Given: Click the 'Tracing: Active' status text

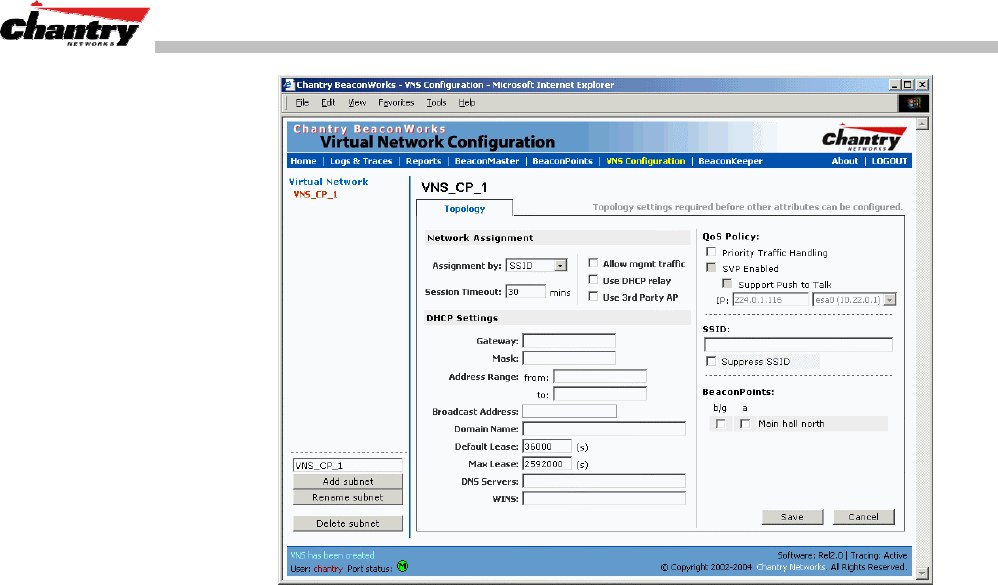Looking at the screenshot, I should 879,555.
